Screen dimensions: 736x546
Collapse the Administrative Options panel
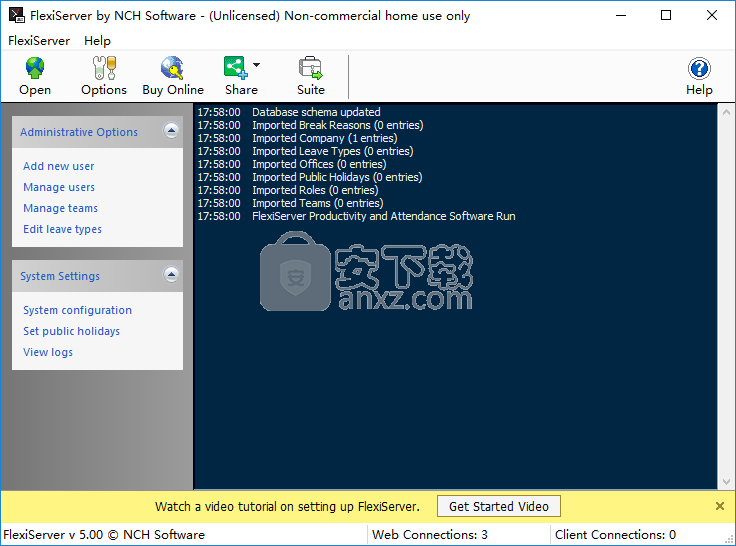click(x=171, y=131)
